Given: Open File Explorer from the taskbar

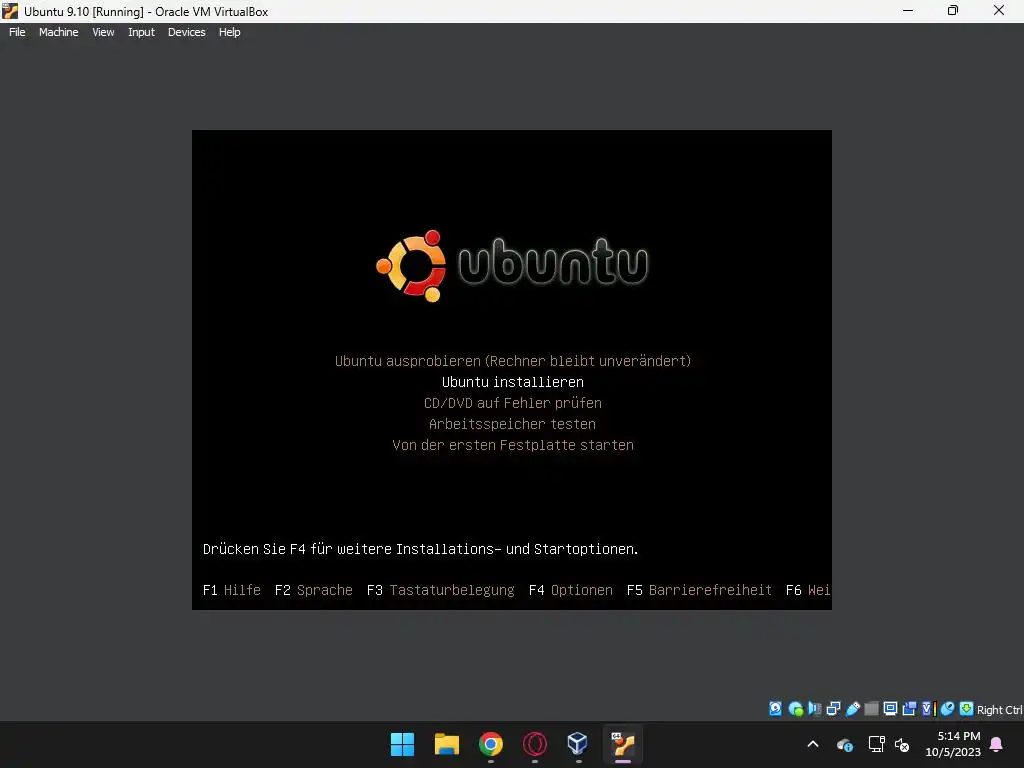Looking at the screenshot, I should [x=447, y=744].
